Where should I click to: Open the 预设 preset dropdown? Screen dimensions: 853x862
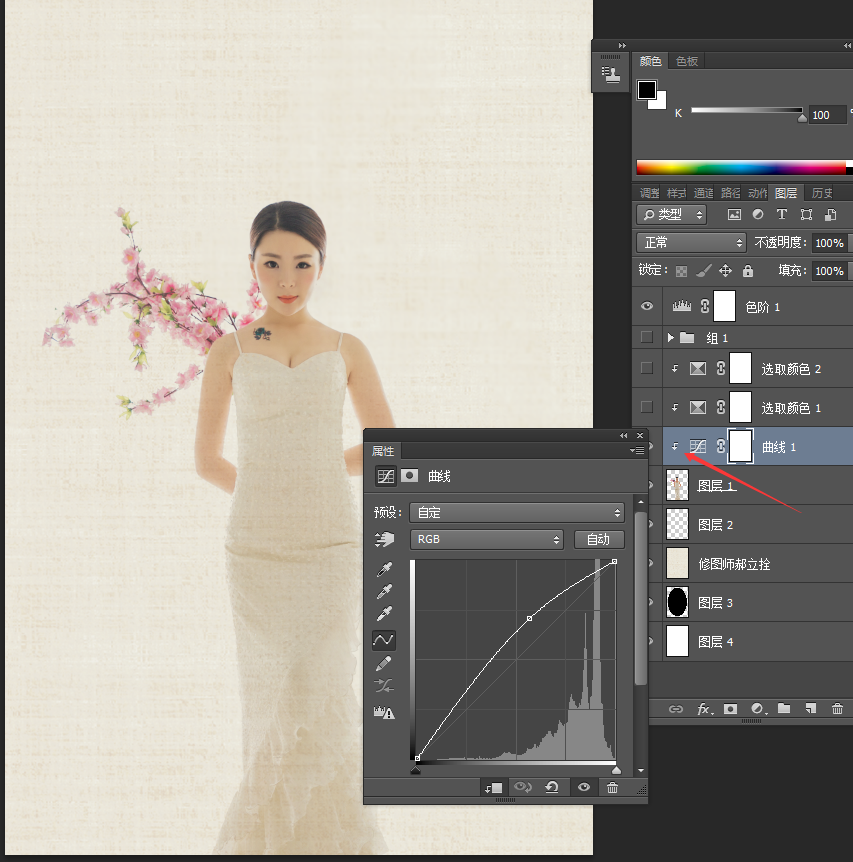click(x=517, y=512)
